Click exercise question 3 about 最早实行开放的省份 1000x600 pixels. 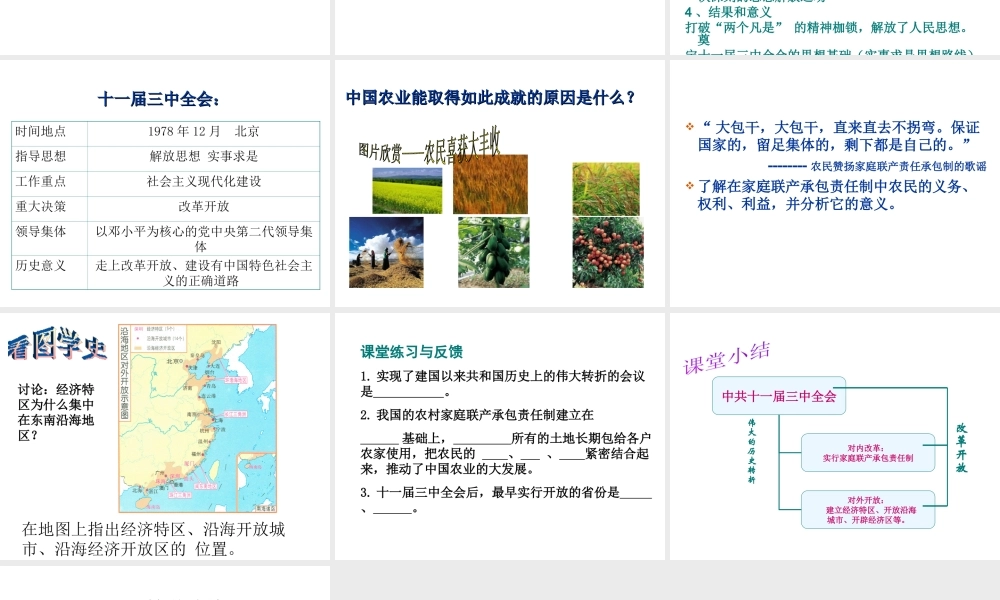pyautogui.click(x=506, y=501)
